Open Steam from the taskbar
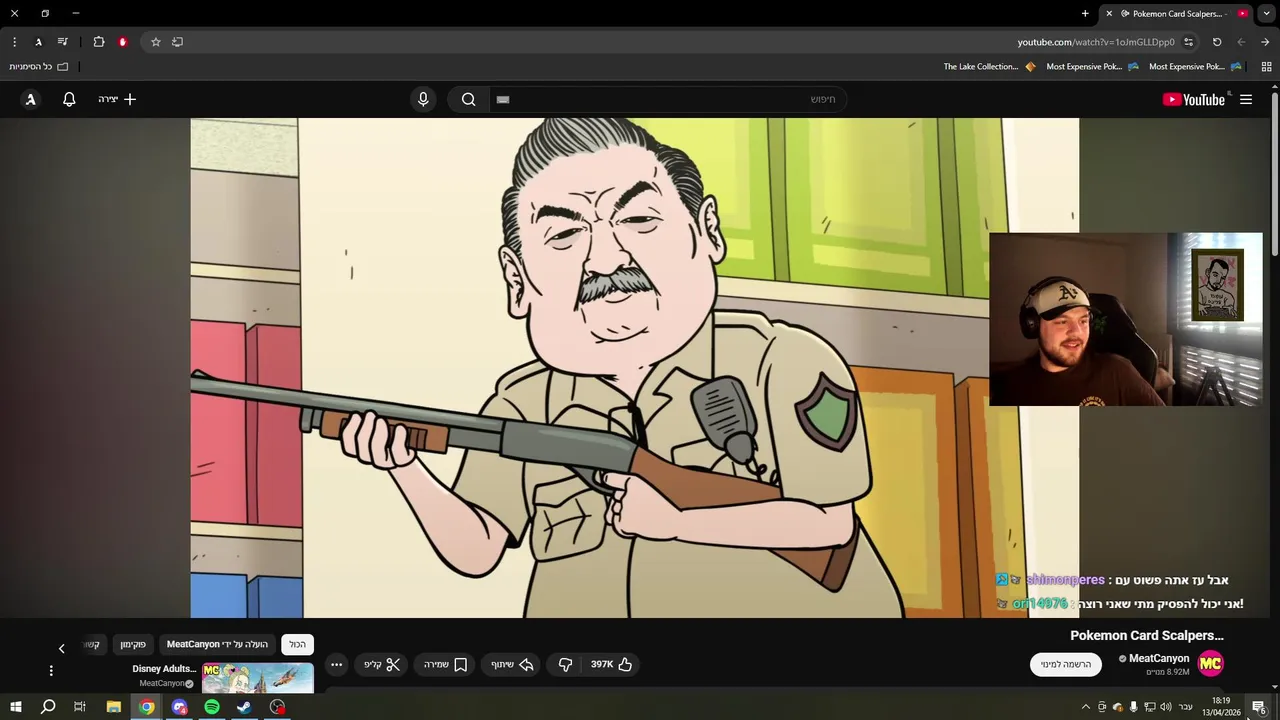Screen dimensions: 1280x720 (x=244, y=707)
